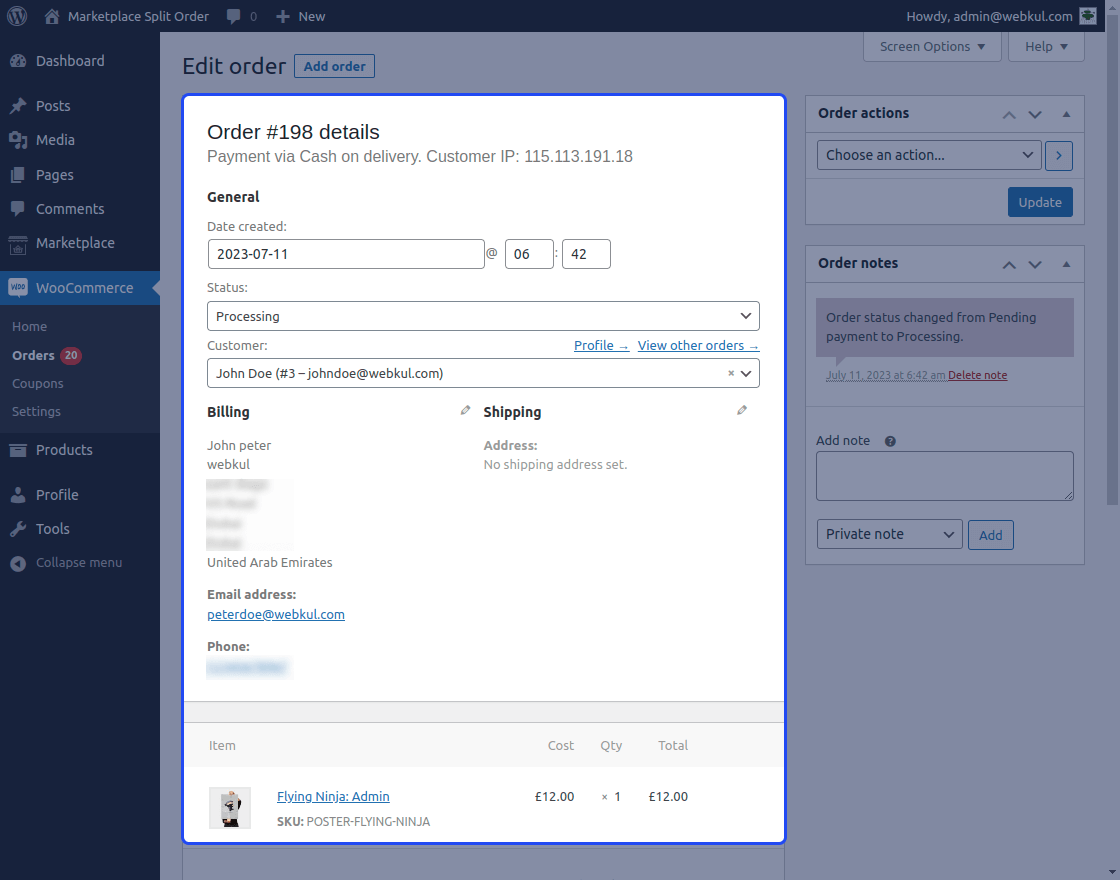
Task: Click the Add note help icon
Action: point(890,441)
